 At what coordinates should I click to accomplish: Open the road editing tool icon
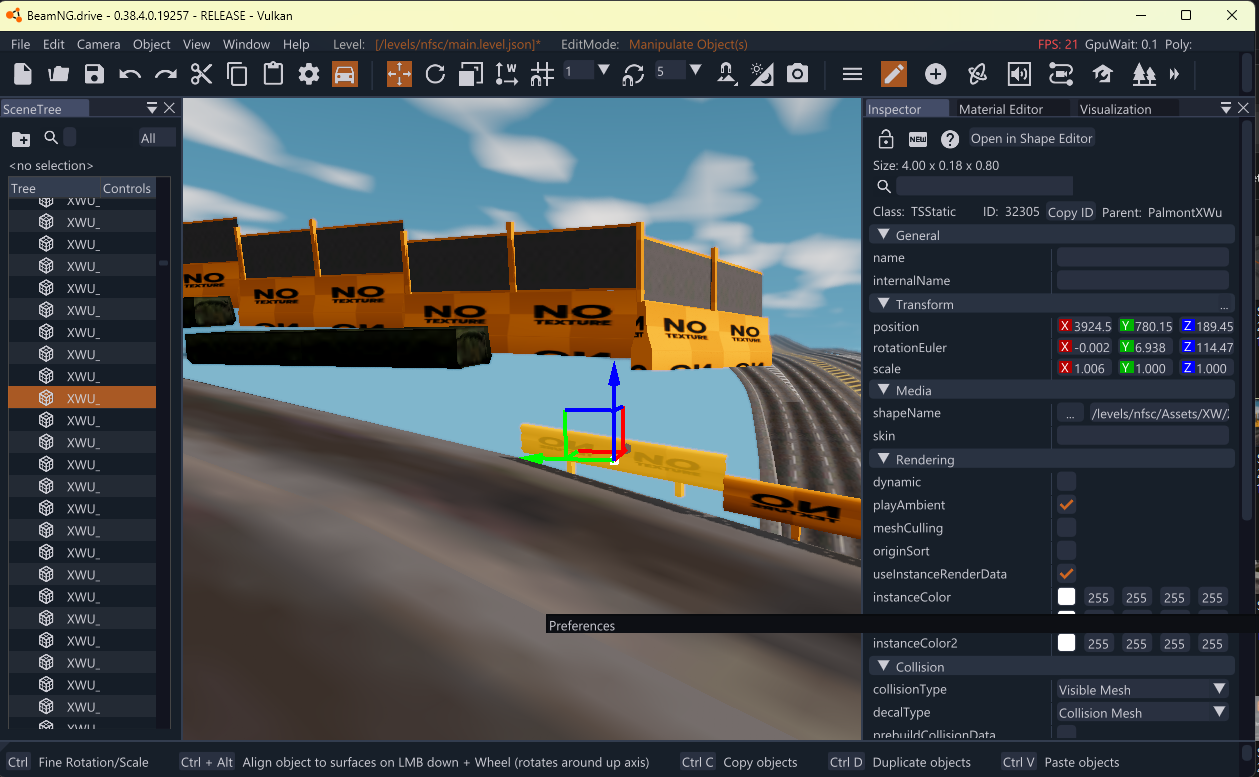point(1061,74)
